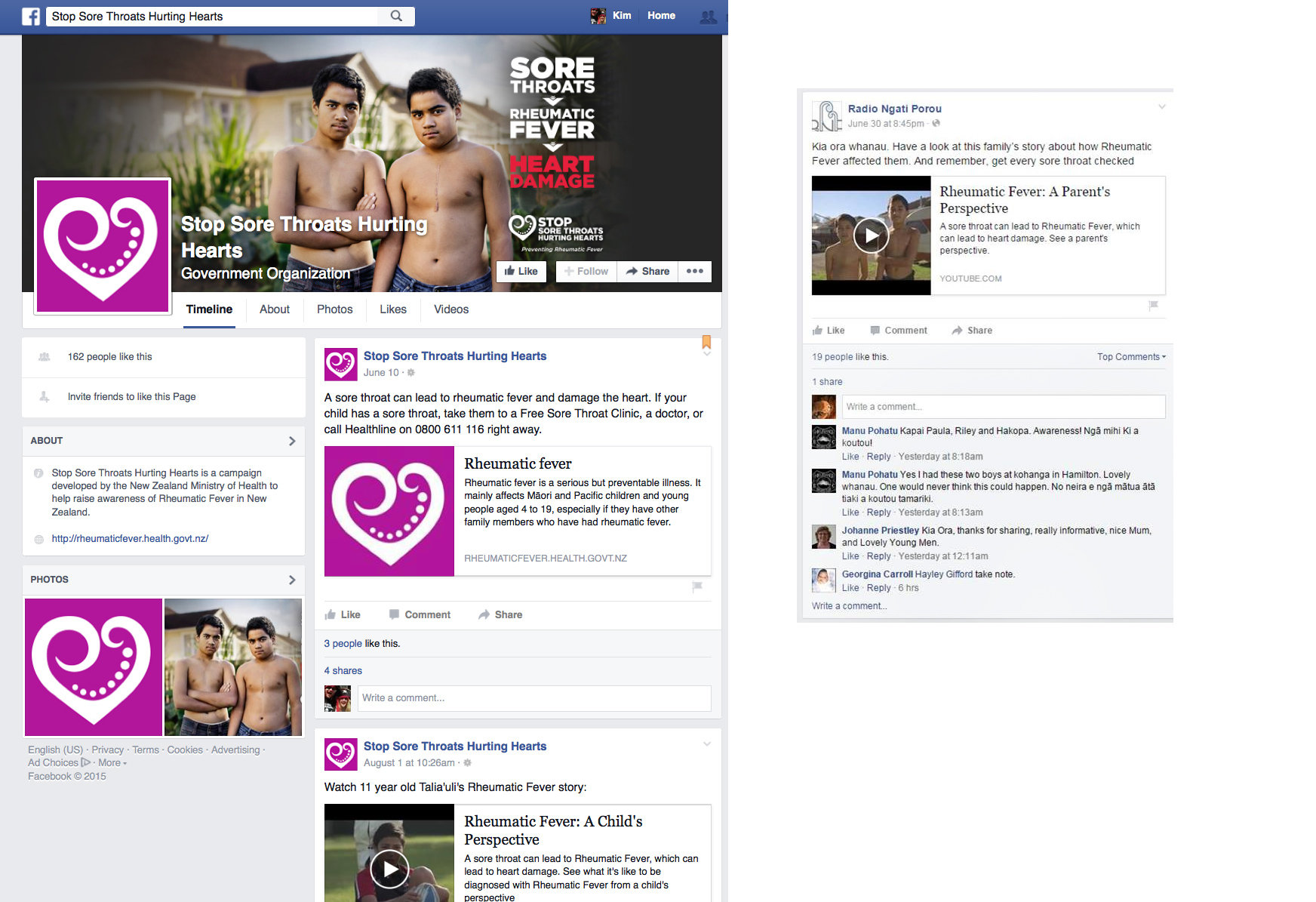Open the friend requests icon

(x=709, y=16)
